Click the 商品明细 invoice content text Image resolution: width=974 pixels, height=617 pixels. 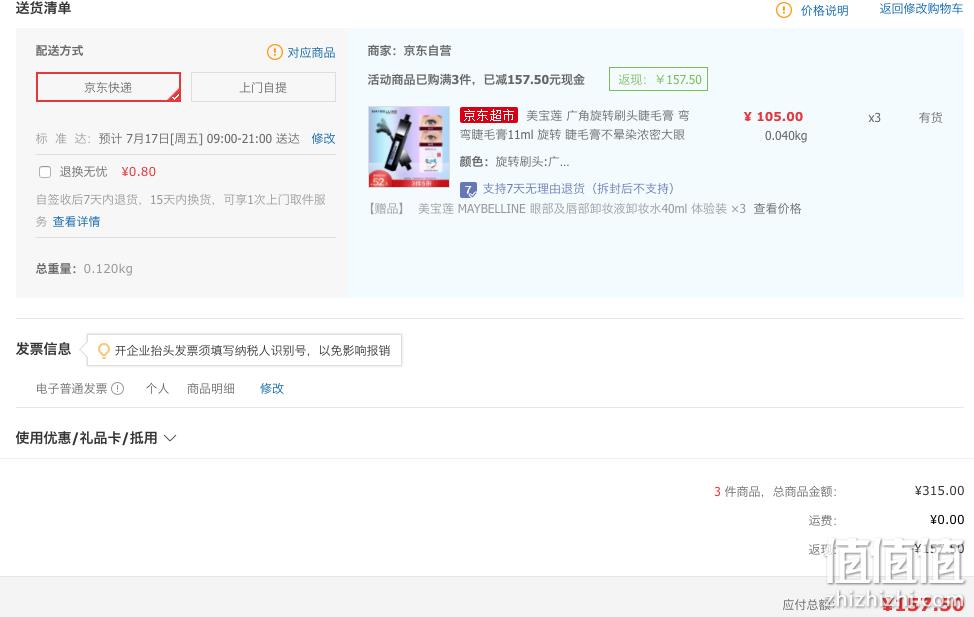click(x=211, y=388)
